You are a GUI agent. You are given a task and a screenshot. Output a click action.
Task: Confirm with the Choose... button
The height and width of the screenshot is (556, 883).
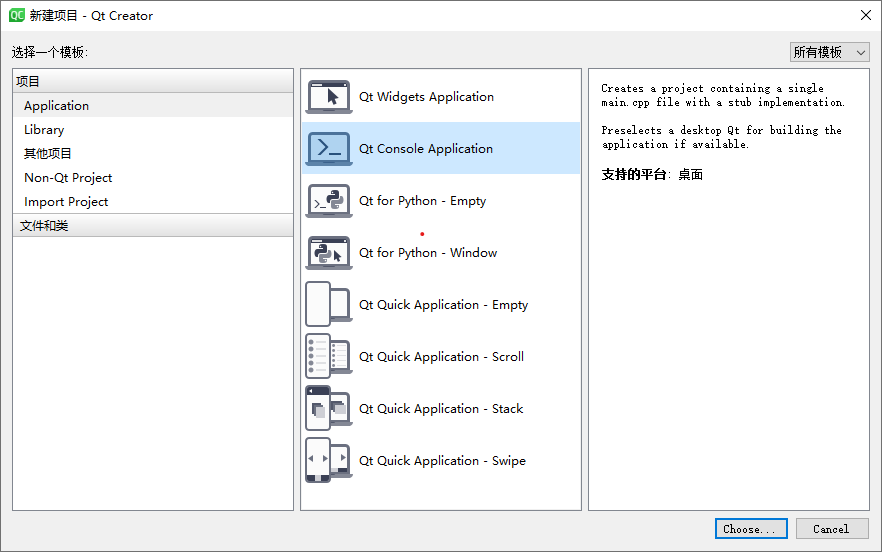point(751,529)
